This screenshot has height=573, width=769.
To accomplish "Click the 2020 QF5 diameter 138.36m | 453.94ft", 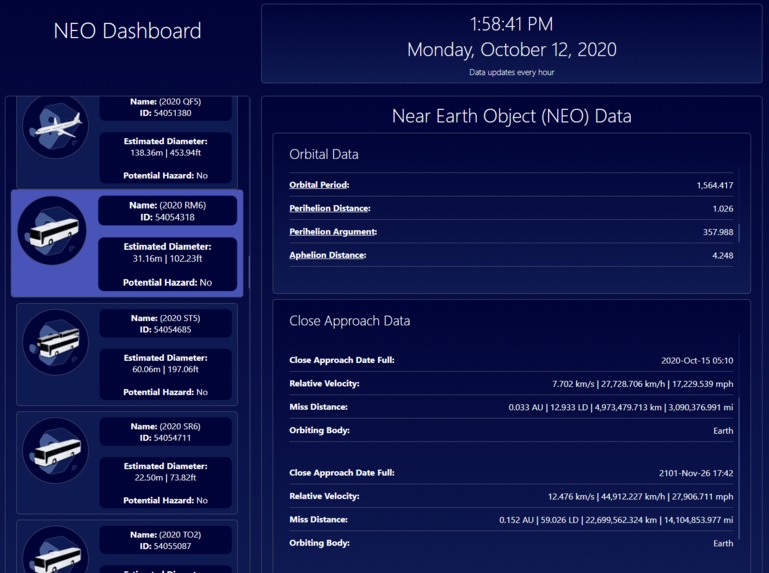I will [166, 153].
